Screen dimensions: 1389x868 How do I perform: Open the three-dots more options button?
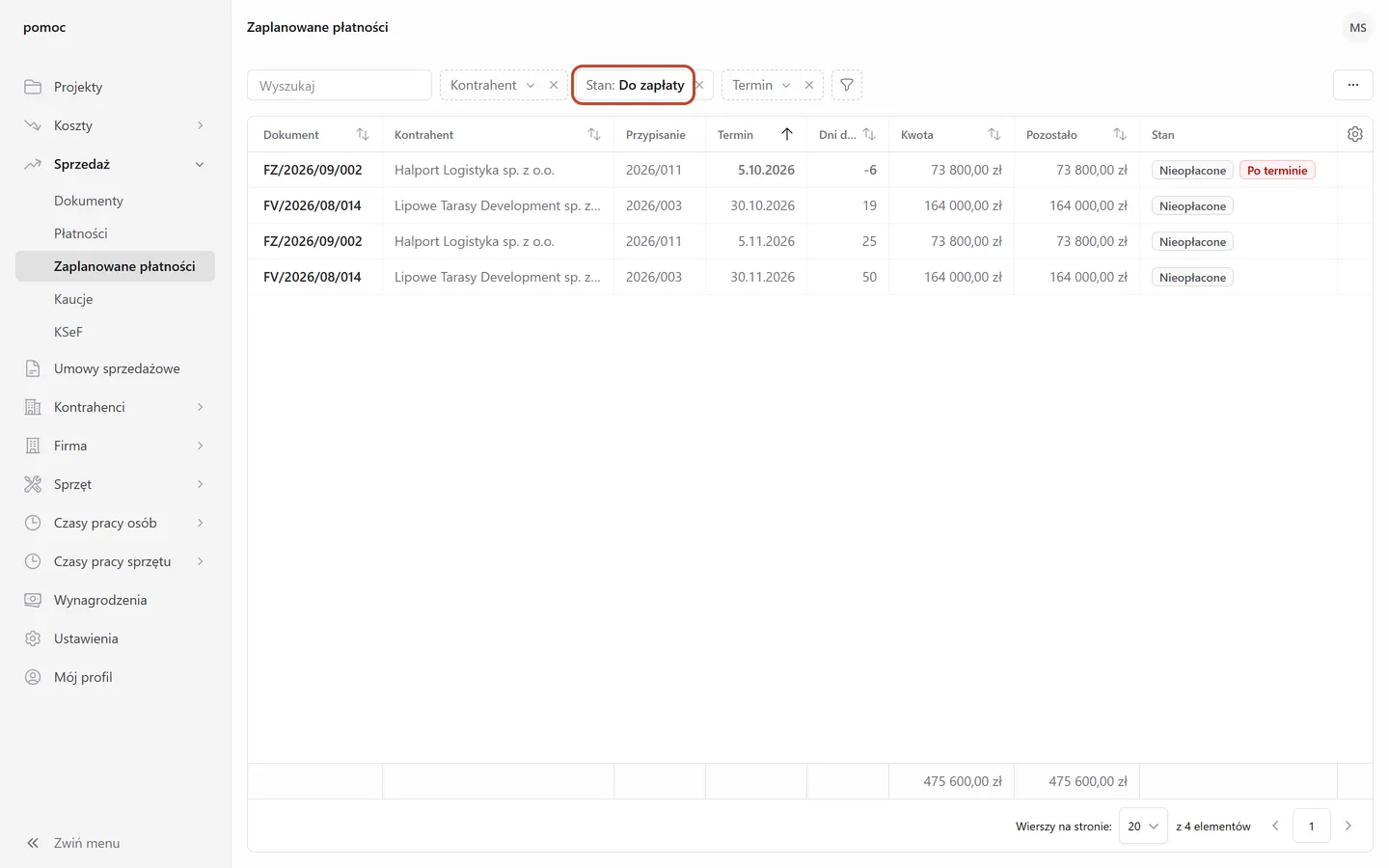pyautogui.click(x=1353, y=85)
